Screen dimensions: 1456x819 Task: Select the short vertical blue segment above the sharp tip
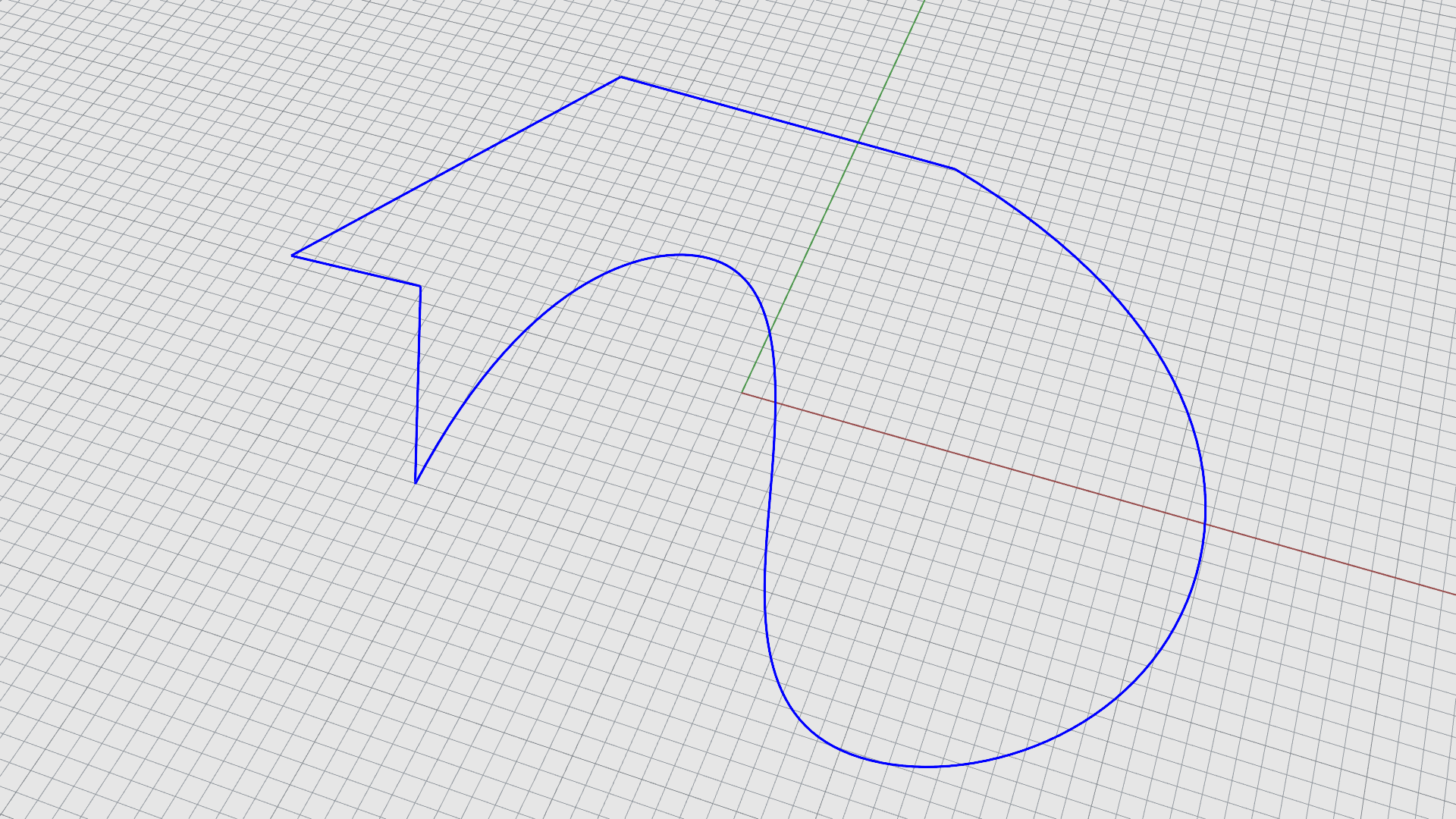pyautogui.click(x=418, y=383)
